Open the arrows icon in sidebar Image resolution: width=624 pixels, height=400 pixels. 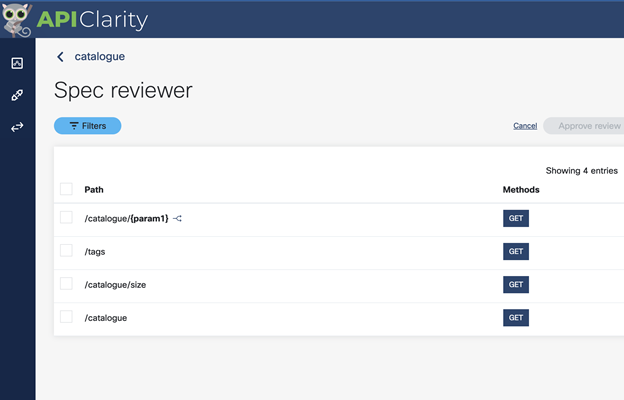point(17,127)
